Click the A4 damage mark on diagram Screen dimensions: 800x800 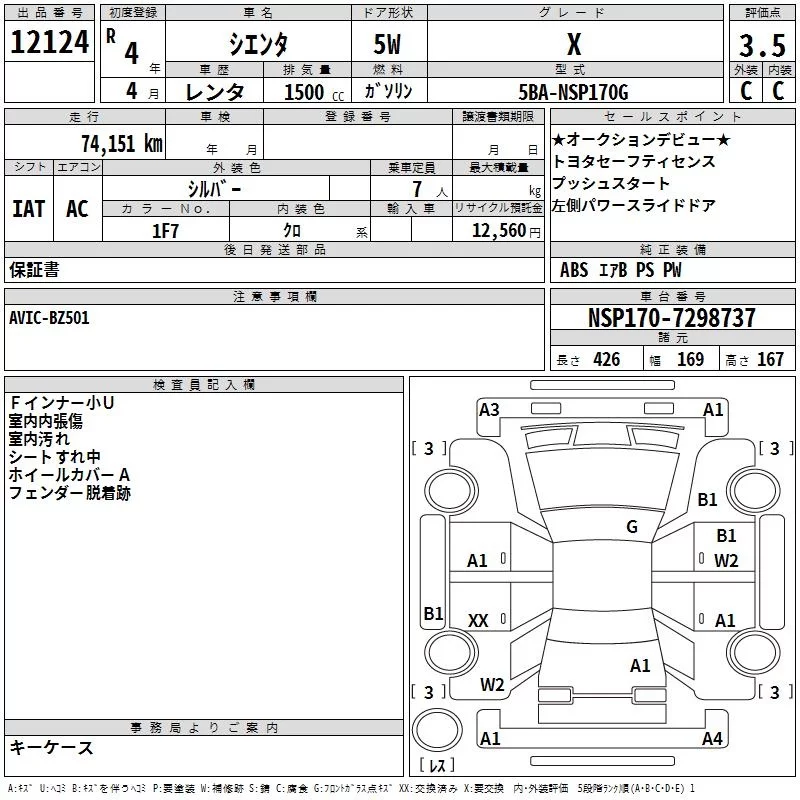(x=712, y=739)
